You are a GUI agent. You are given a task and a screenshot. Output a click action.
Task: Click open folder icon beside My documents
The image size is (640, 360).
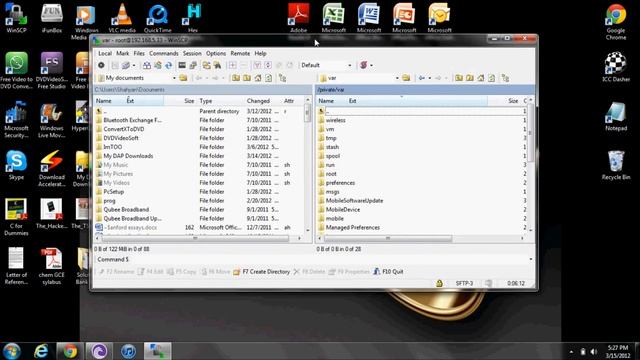click(x=183, y=78)
